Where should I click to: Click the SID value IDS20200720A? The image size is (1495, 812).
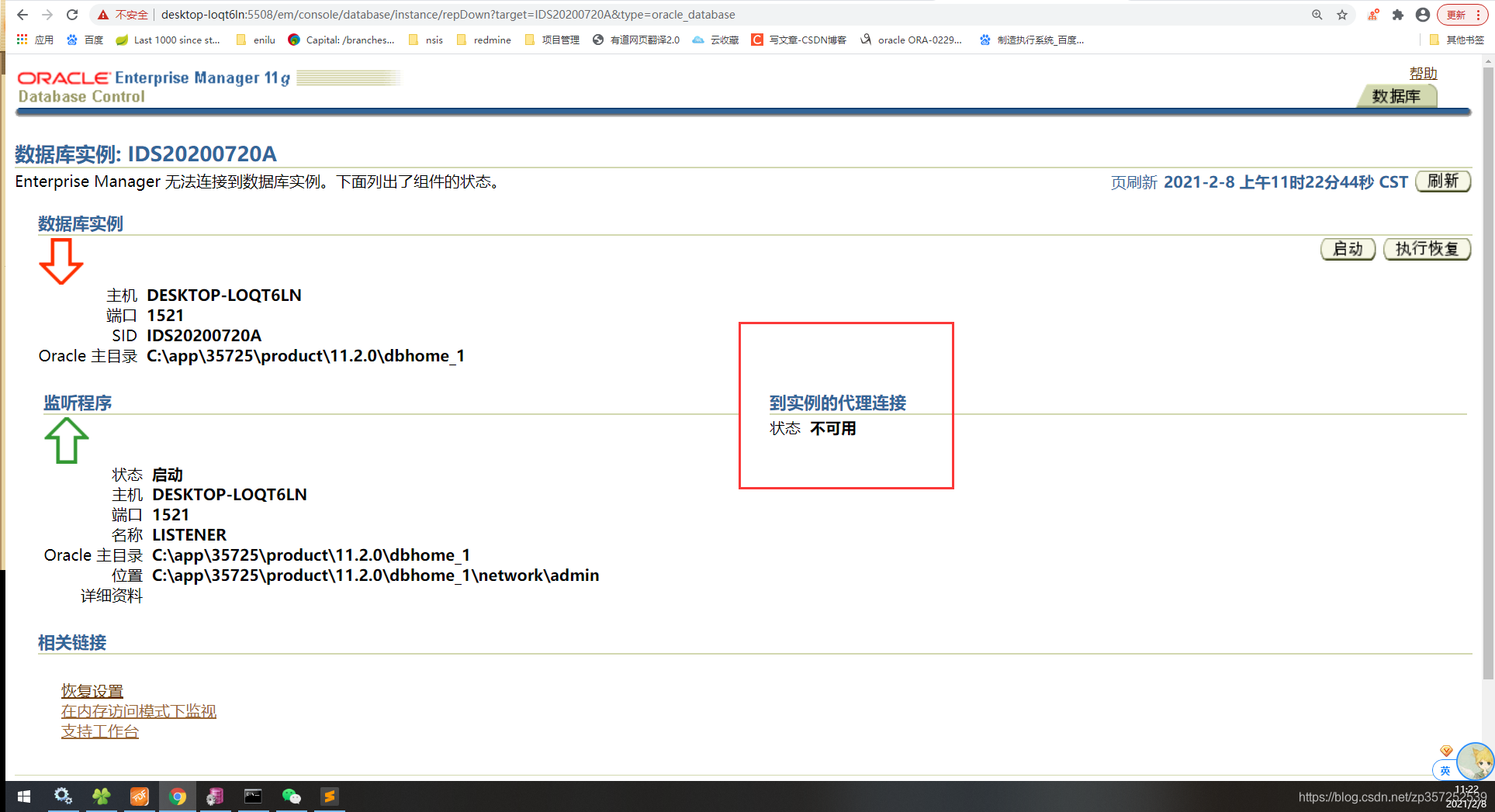[204, 336]
